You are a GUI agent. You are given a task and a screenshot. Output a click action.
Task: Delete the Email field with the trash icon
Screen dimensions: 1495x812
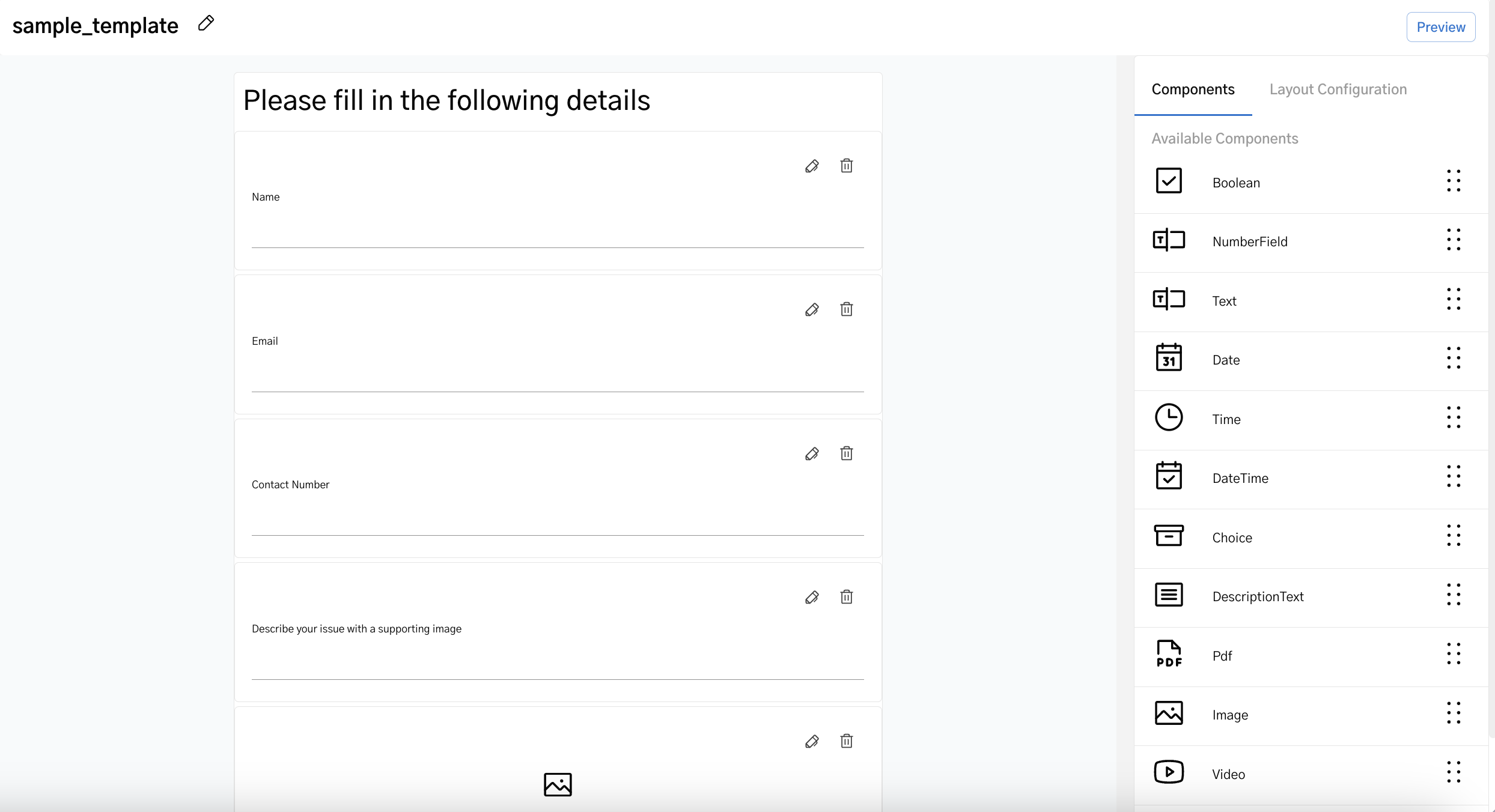pos(847,309)
